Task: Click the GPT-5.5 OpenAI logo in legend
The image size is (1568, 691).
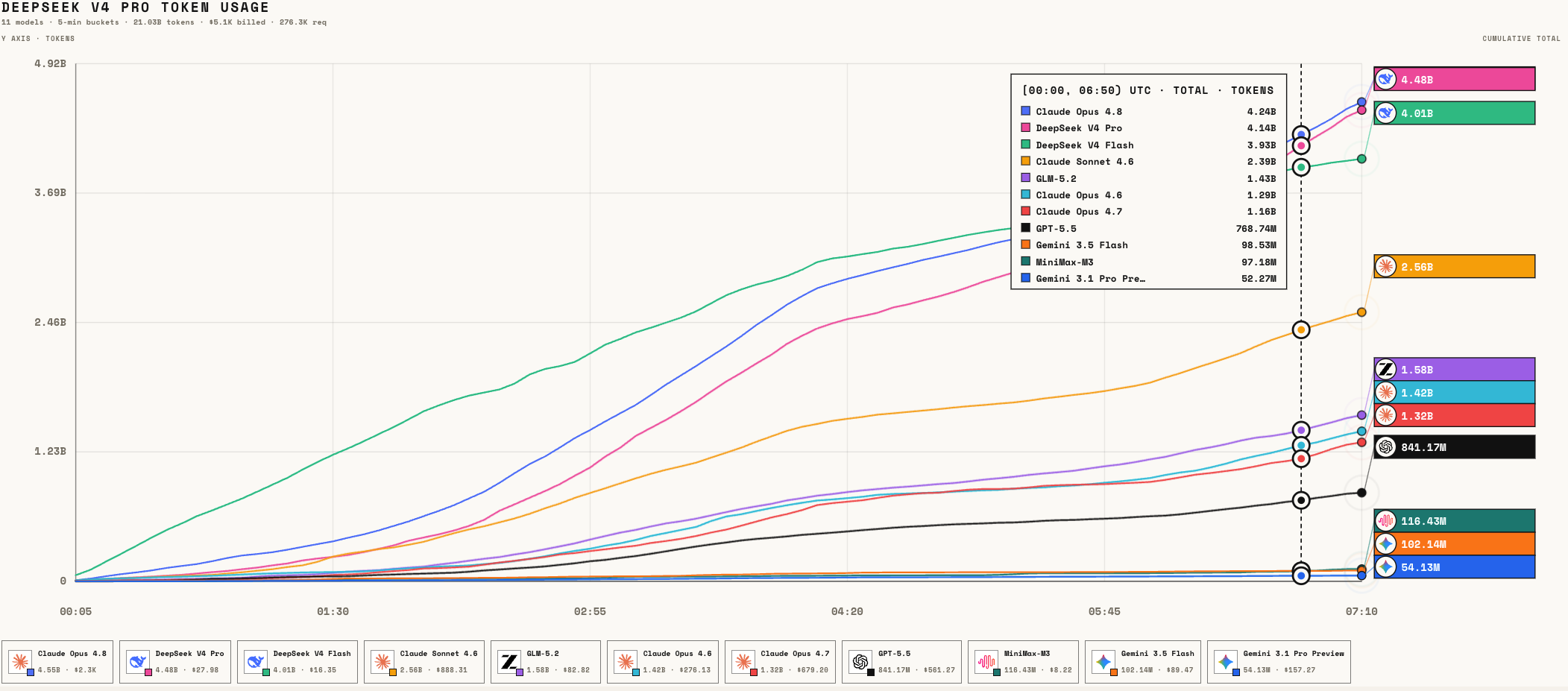Action: point(860,661)
